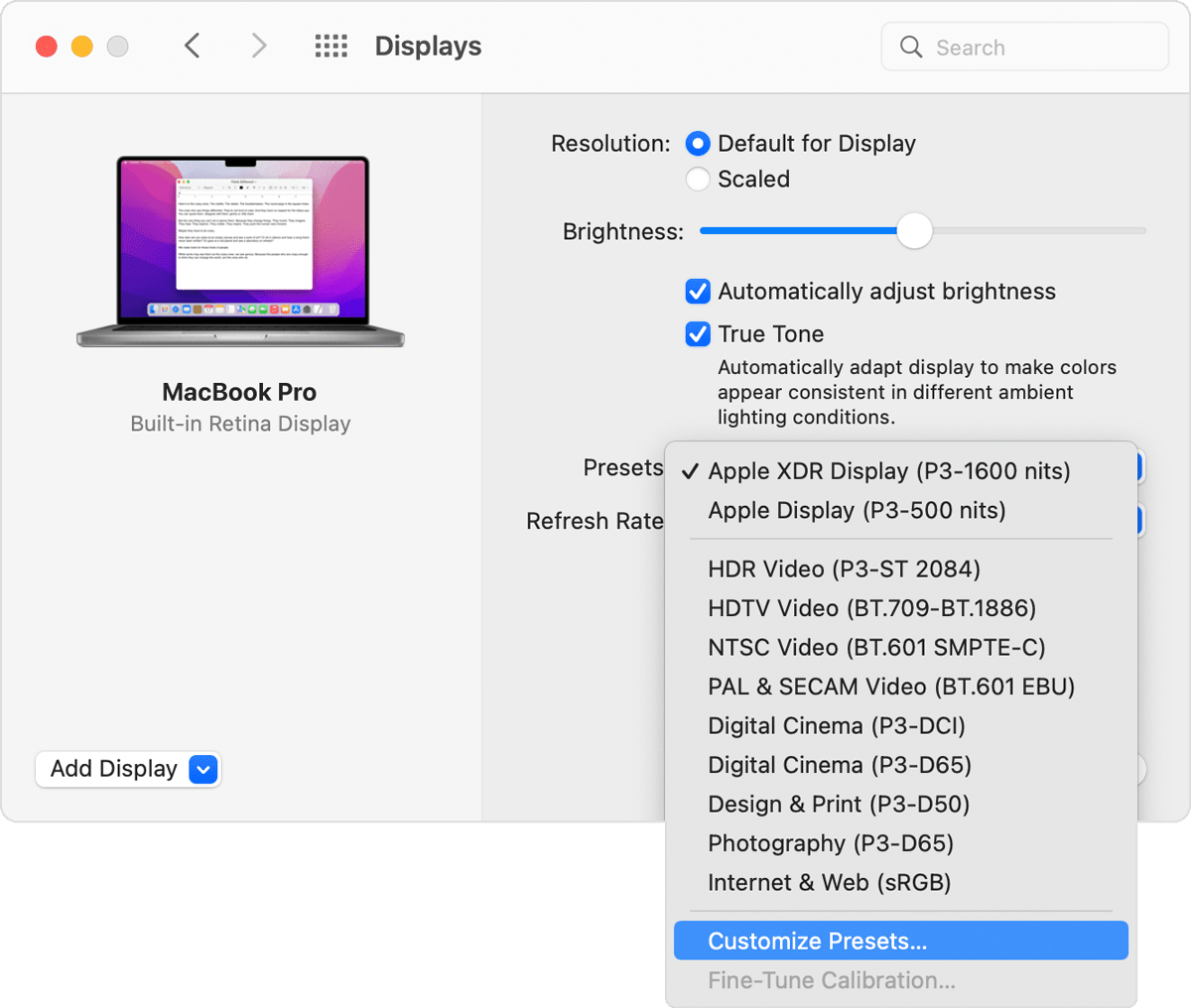This screenshot has height=1008, width=1191.
Task: Click the True Tone description text
Action: (917, 392)
